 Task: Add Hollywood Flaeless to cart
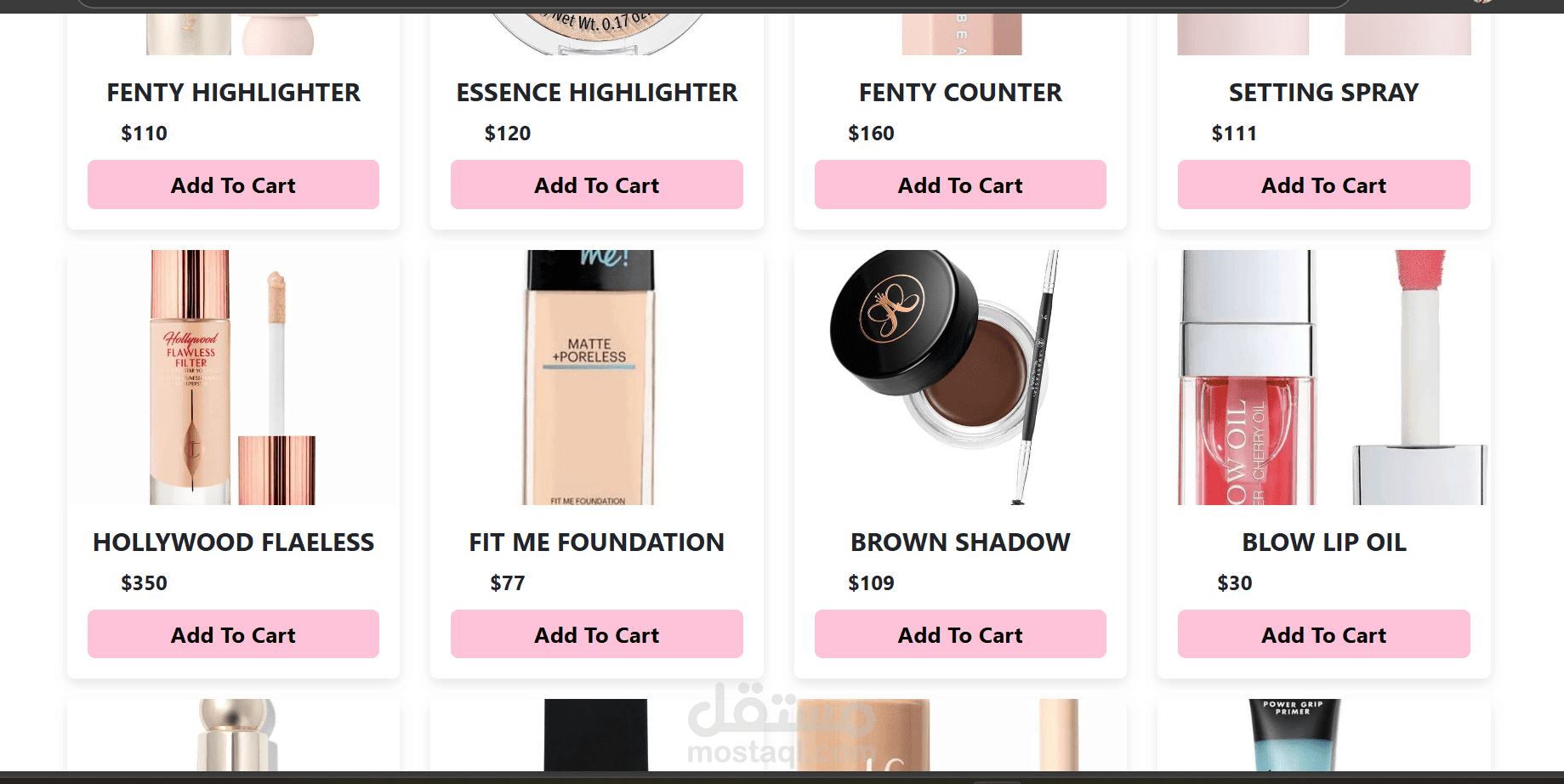(233, 634)
